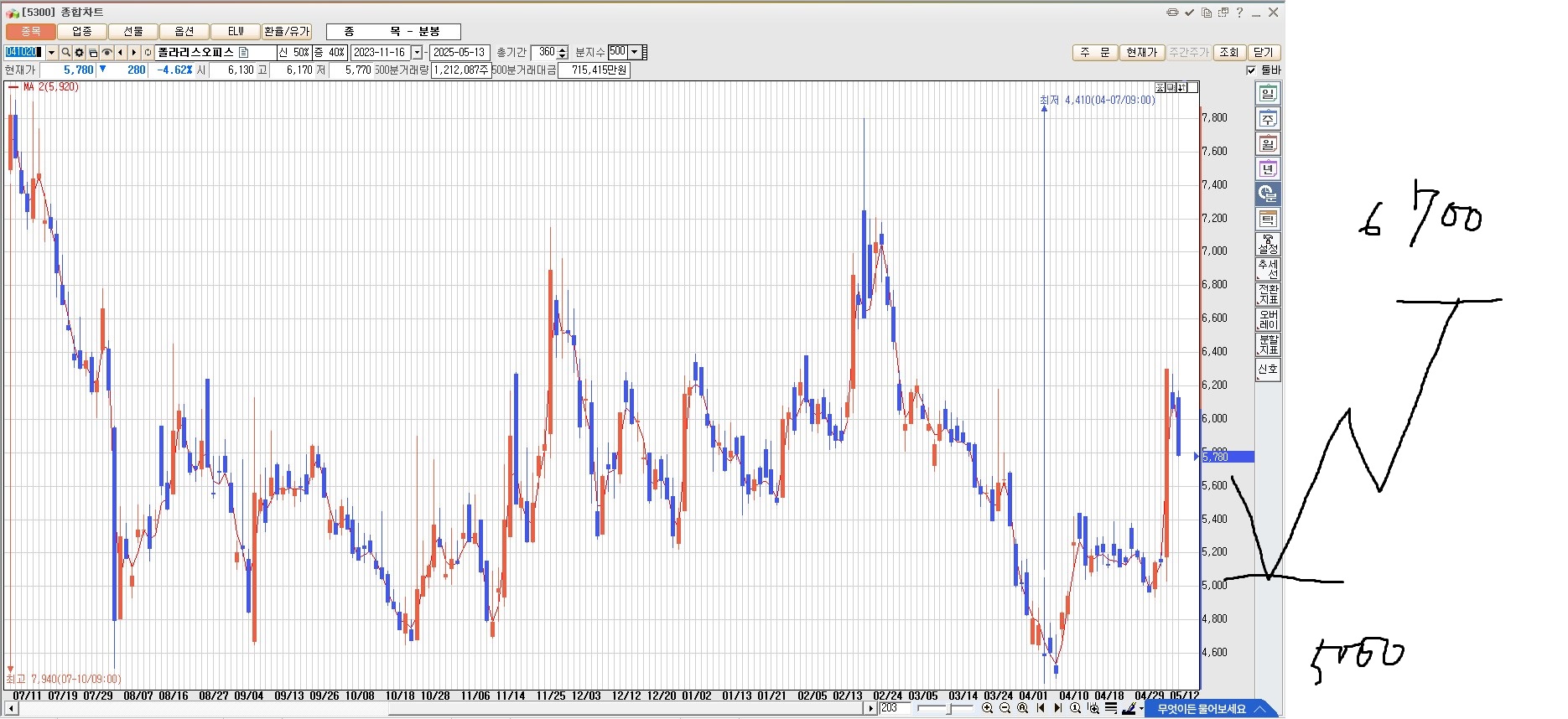The image size is (1568, 719).
Task: Expand the 분지수 500 dropdown
Action: (634, 52)
